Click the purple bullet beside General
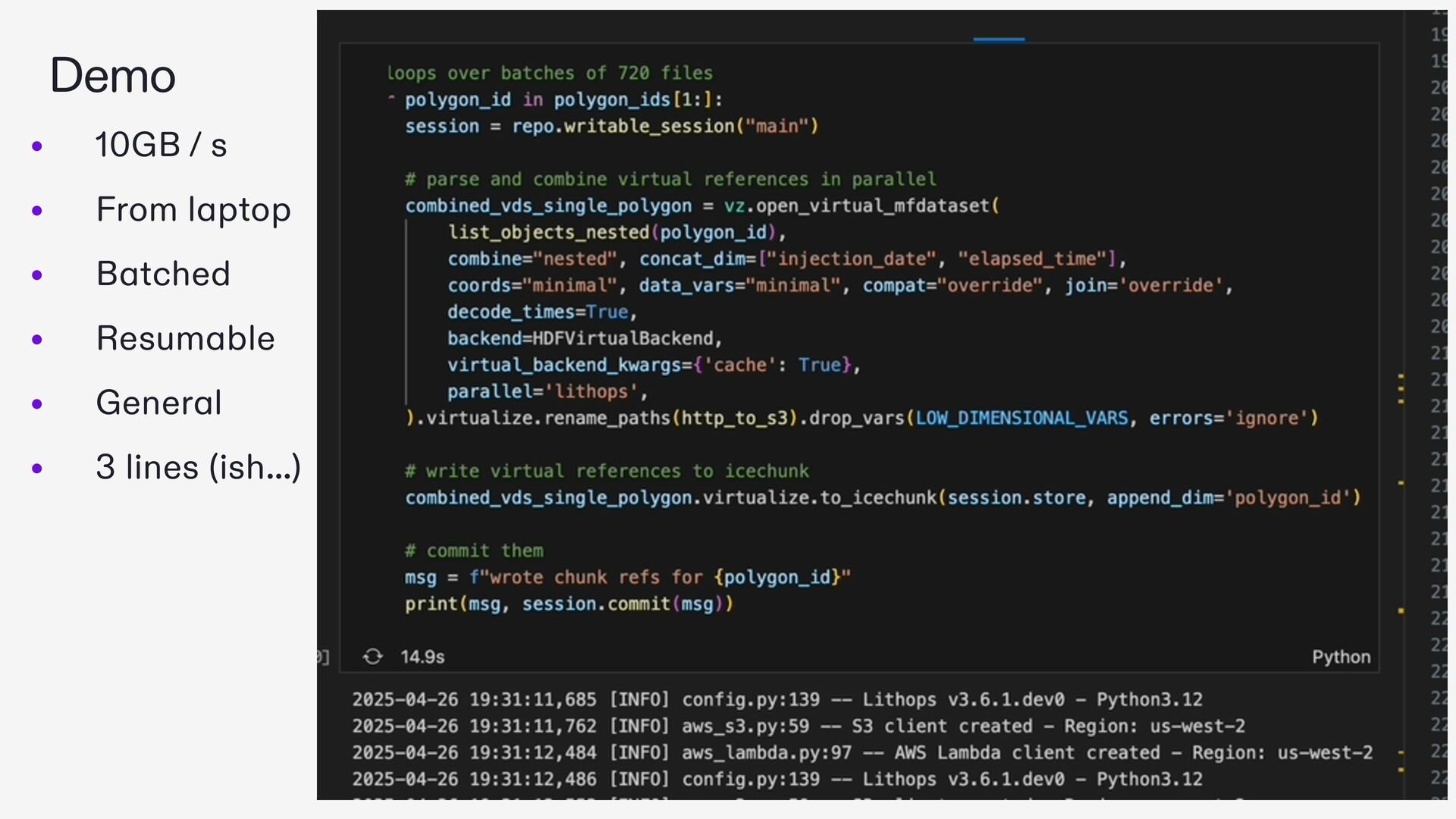The width and height of the screenshot is (1456, 819). 37,403
